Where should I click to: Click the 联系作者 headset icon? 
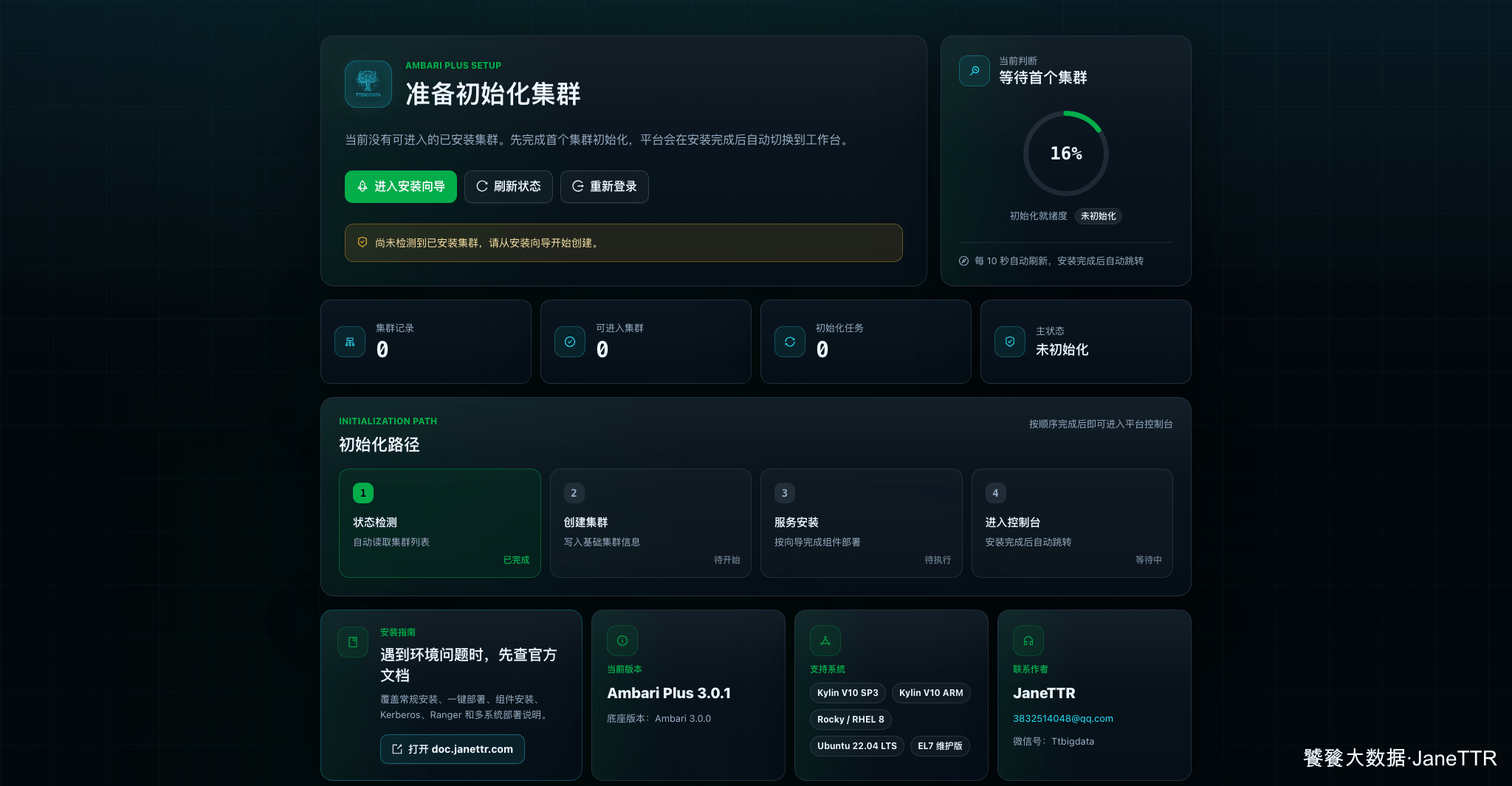[x=1028, y=641]
